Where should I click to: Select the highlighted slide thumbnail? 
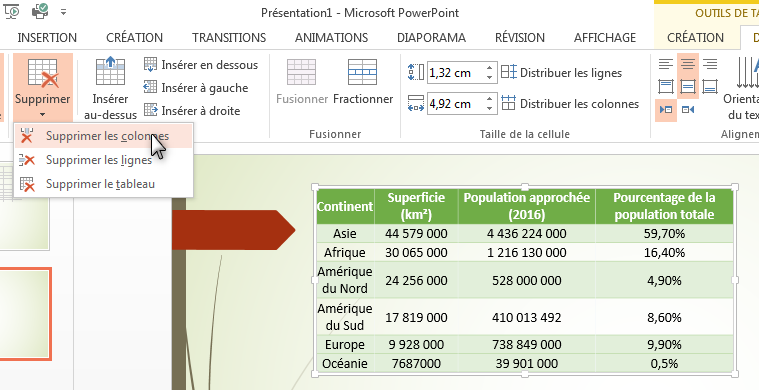point(25,314)
